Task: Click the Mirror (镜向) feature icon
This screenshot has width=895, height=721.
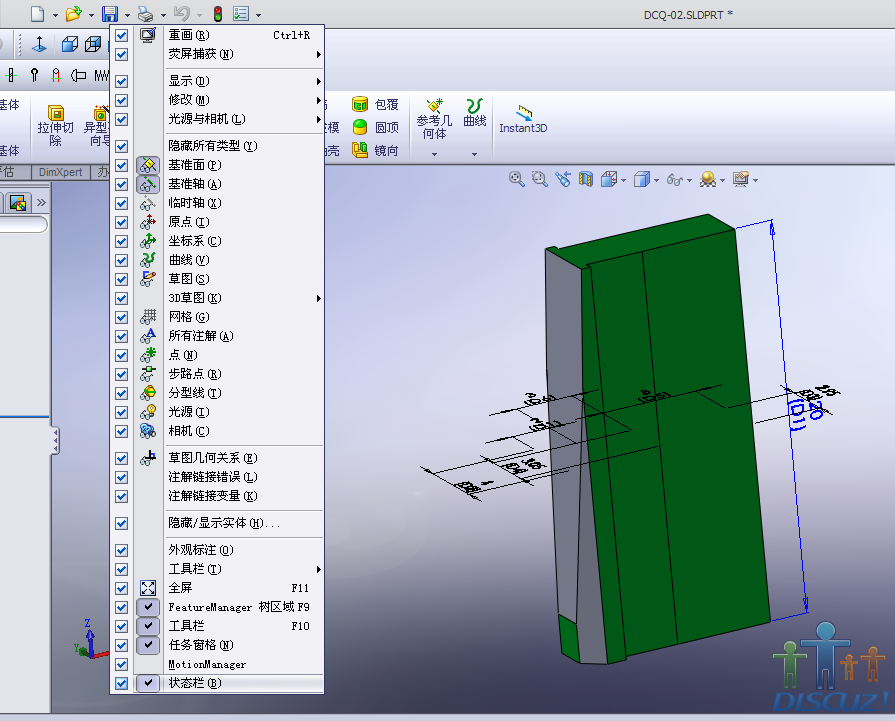Action: (360, 150)
